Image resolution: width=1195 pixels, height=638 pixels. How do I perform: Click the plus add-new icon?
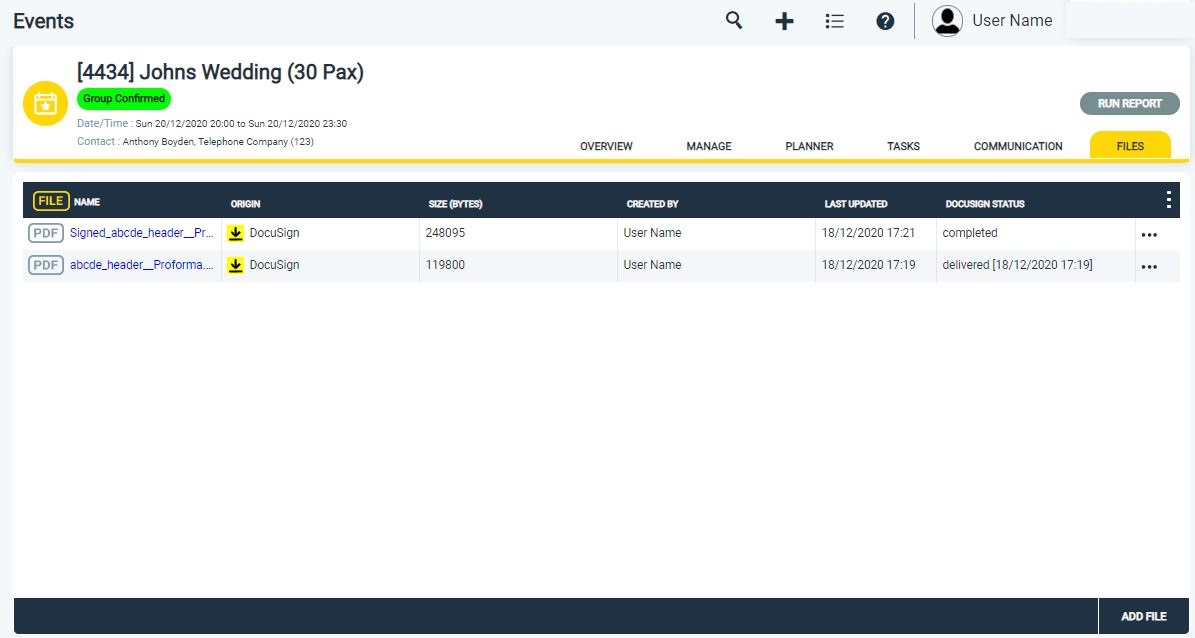(x=784, y=21)
